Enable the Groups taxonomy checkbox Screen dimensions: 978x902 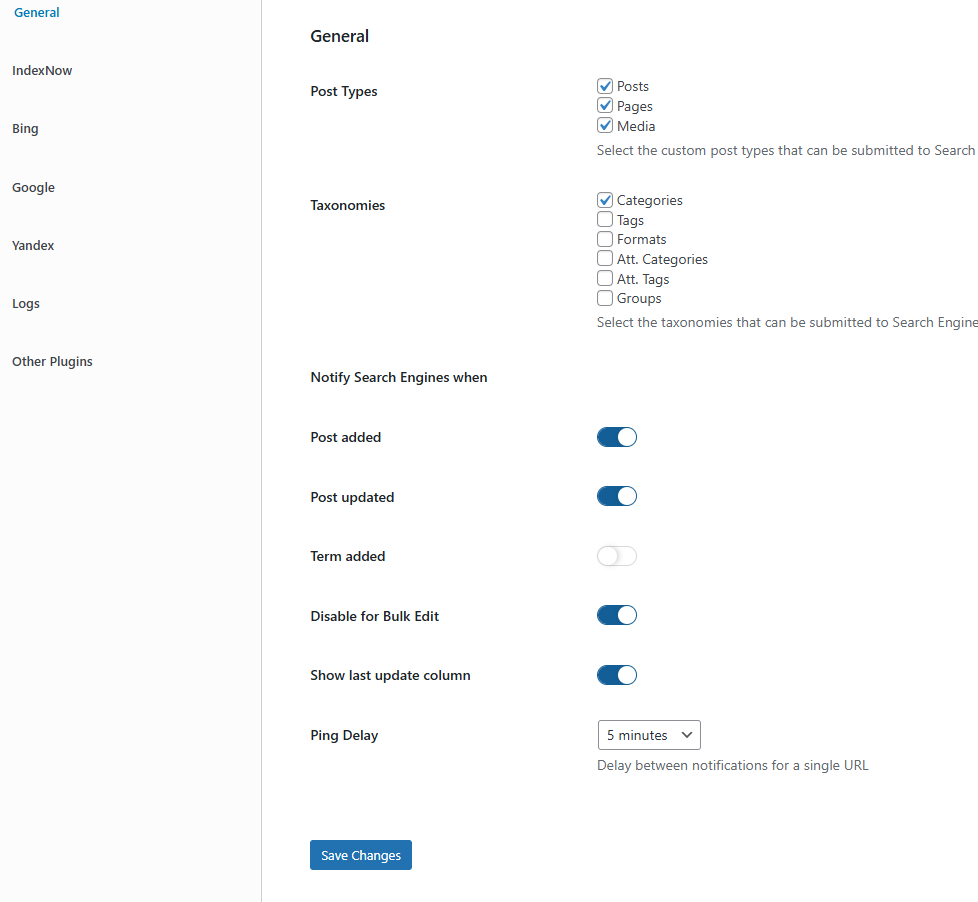[x=604, y=298]
